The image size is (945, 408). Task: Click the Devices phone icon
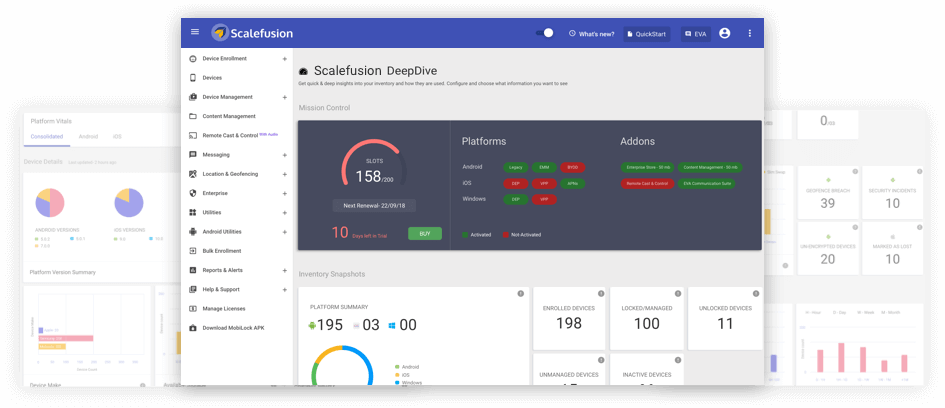pos(193,78)
